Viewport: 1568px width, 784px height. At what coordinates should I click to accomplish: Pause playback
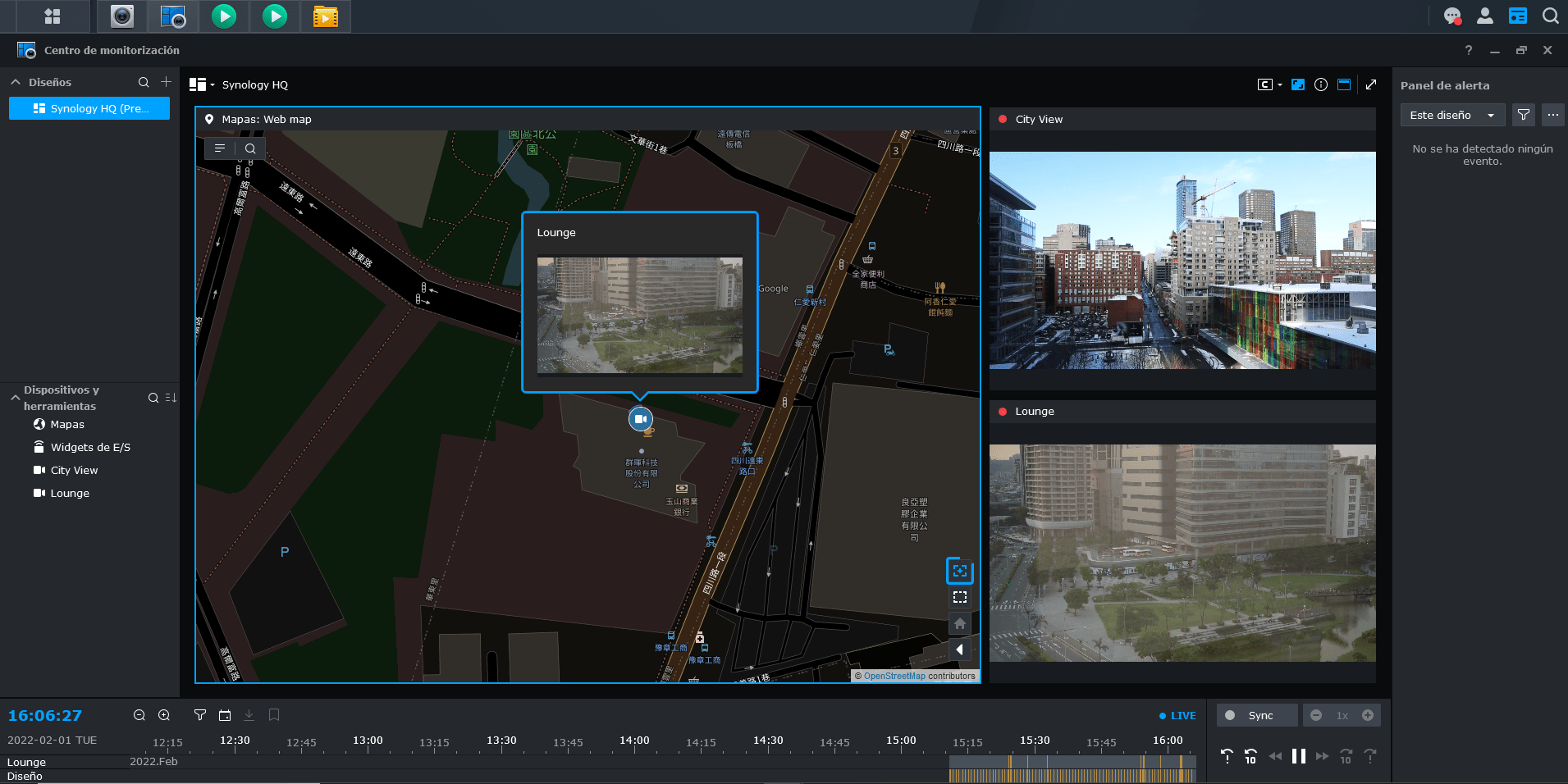pos(1299,756)
